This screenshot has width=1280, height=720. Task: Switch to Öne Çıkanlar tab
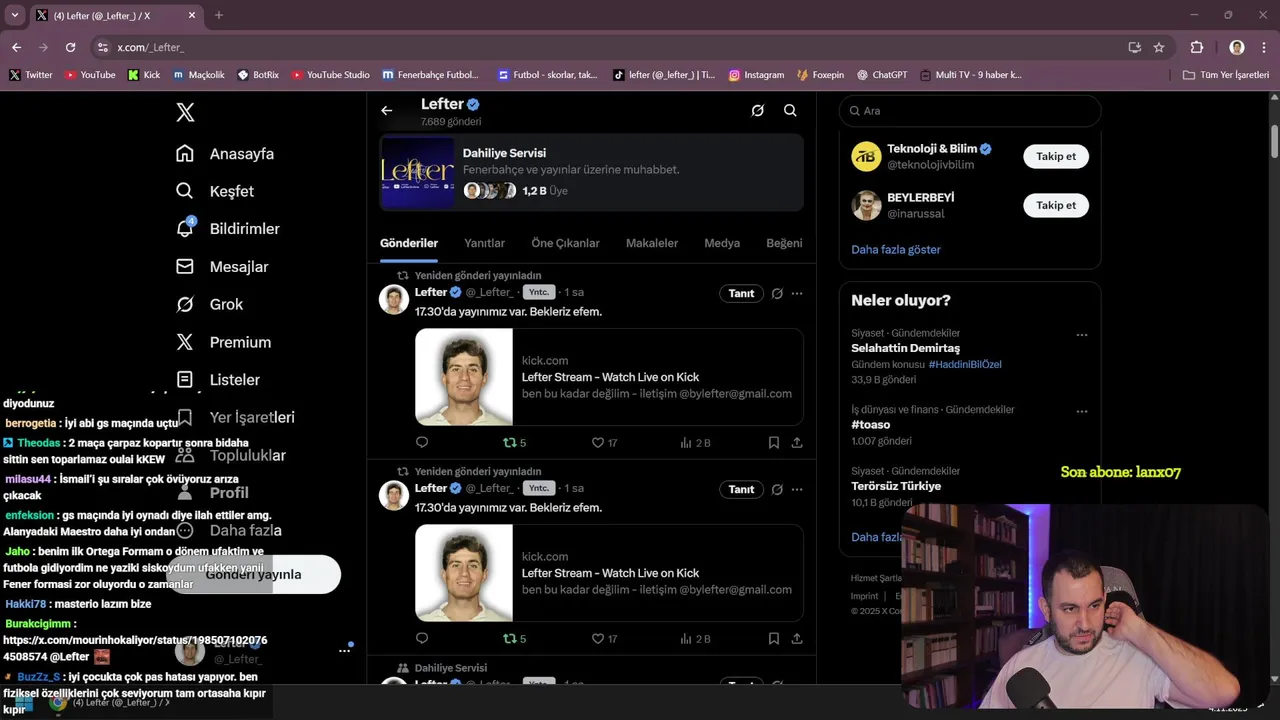(565, 243)
